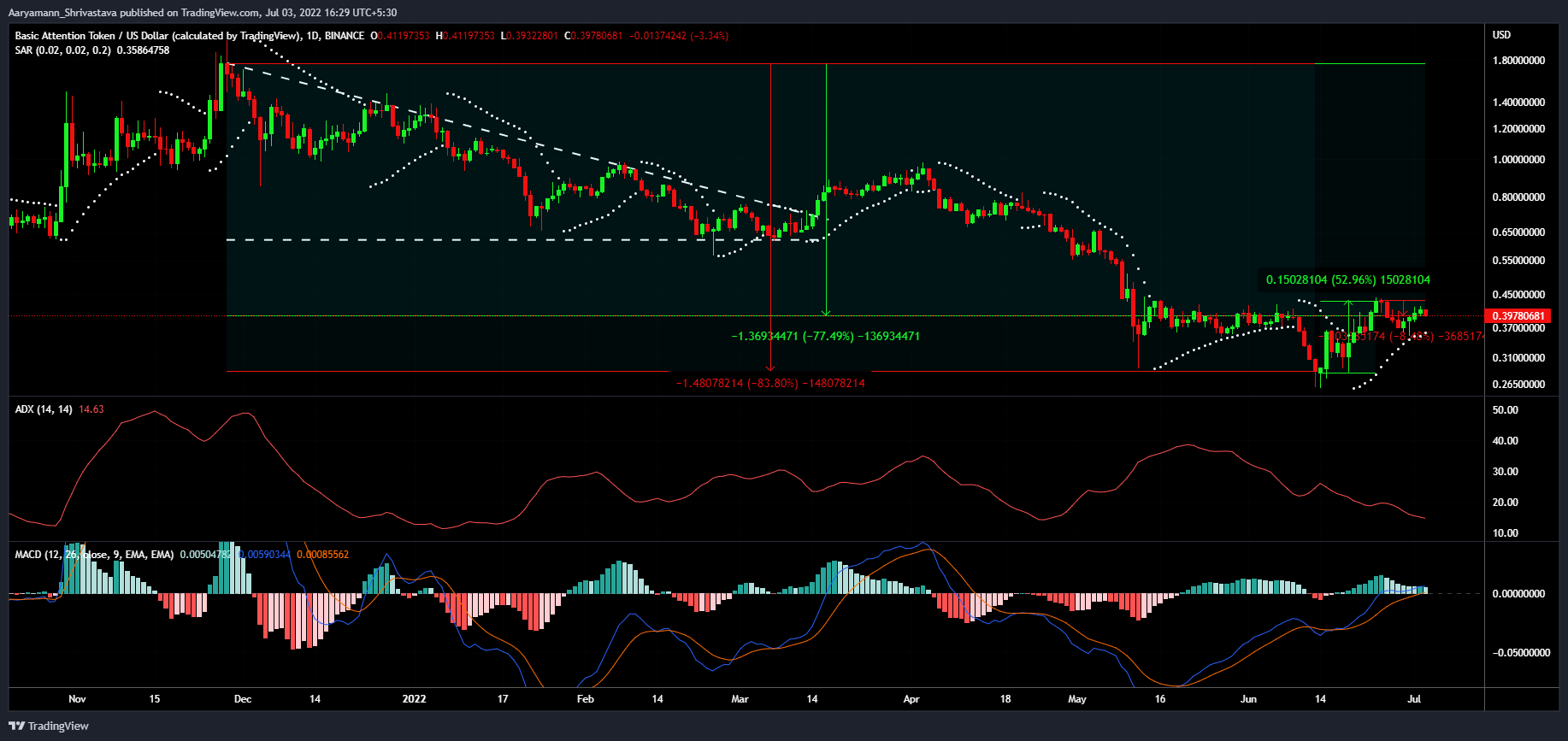Image resolution: width=1568 pixels, height=741 pixels.
Task: Click the green -77.49% measurement label
Action: 825,336
